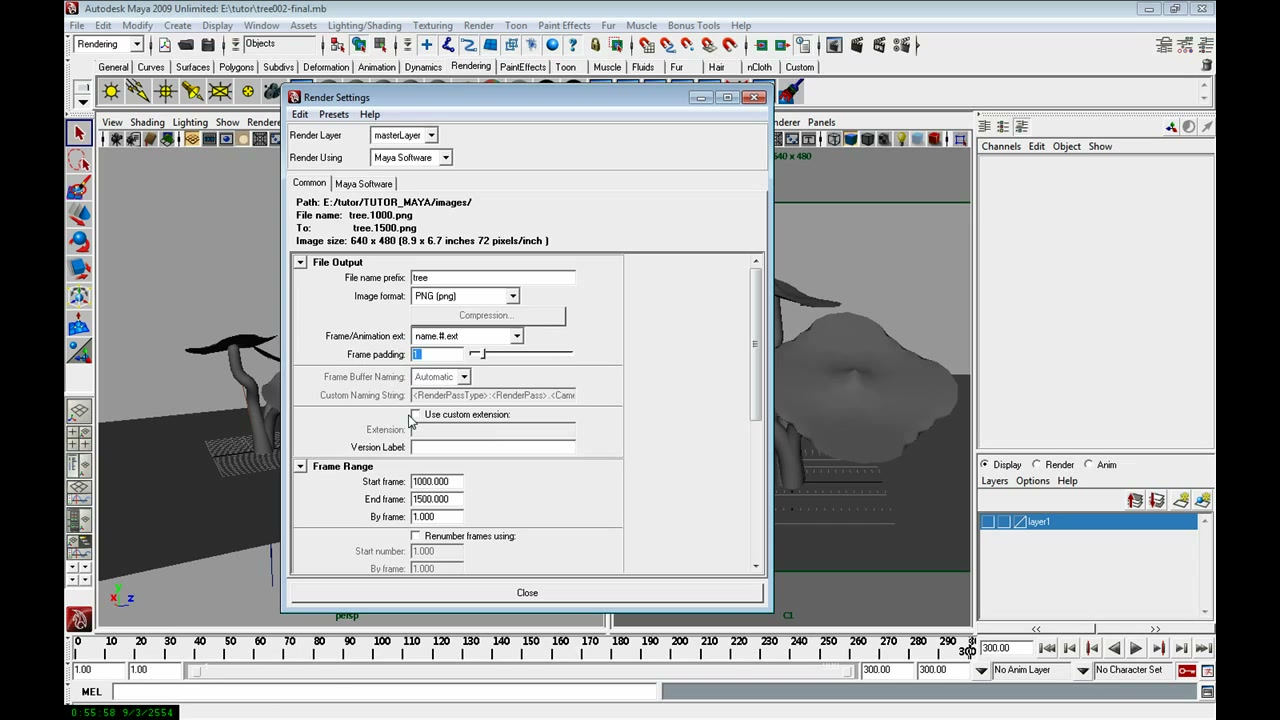
Task: Select the Move tool in toolbox
Action: (79, 215)
